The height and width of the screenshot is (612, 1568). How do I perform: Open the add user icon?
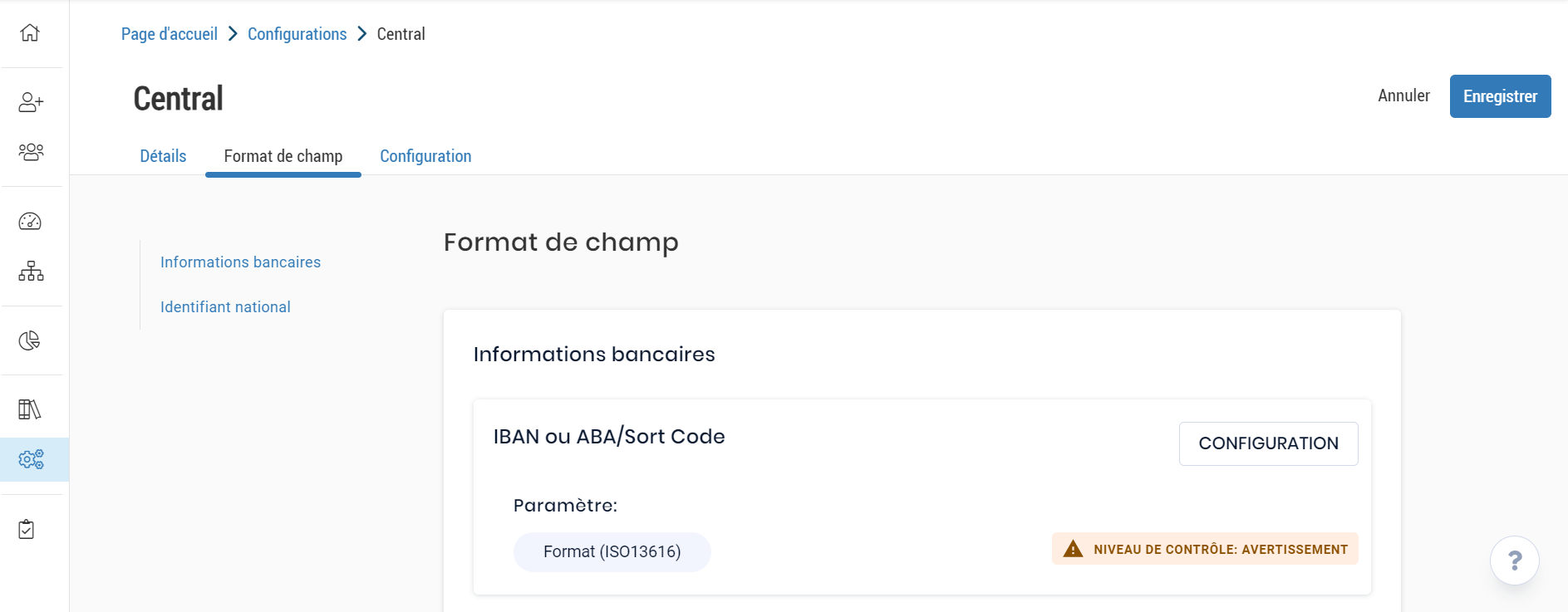[x=31, y=102]
